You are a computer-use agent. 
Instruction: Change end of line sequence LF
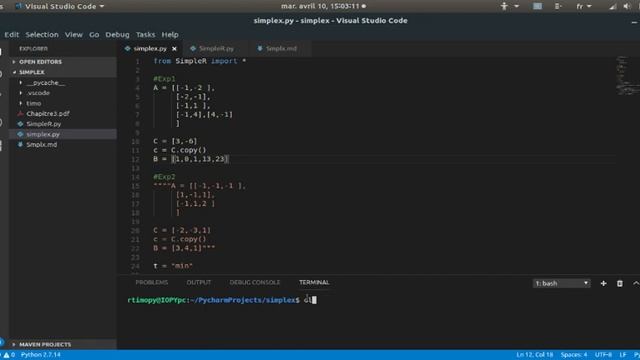pos(622,355)
